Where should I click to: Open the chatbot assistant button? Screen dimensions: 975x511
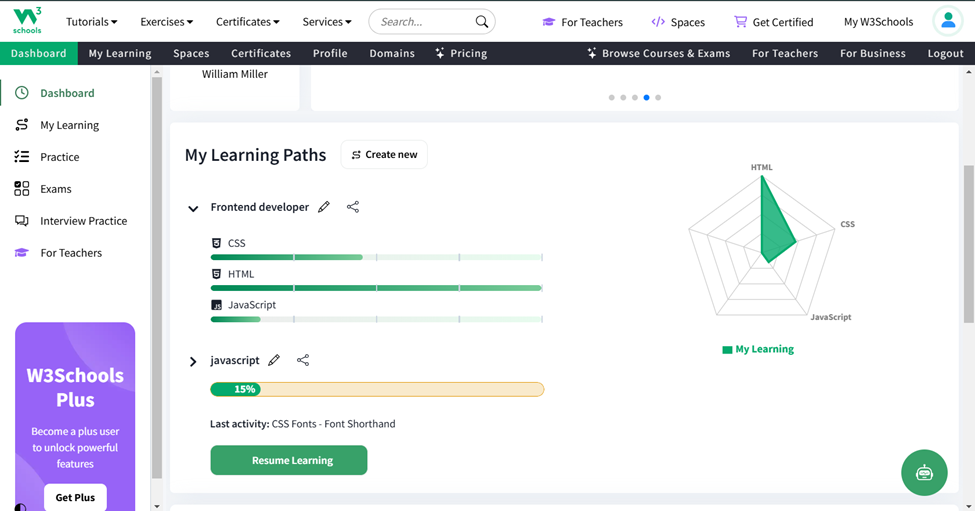tap(925, 472)
